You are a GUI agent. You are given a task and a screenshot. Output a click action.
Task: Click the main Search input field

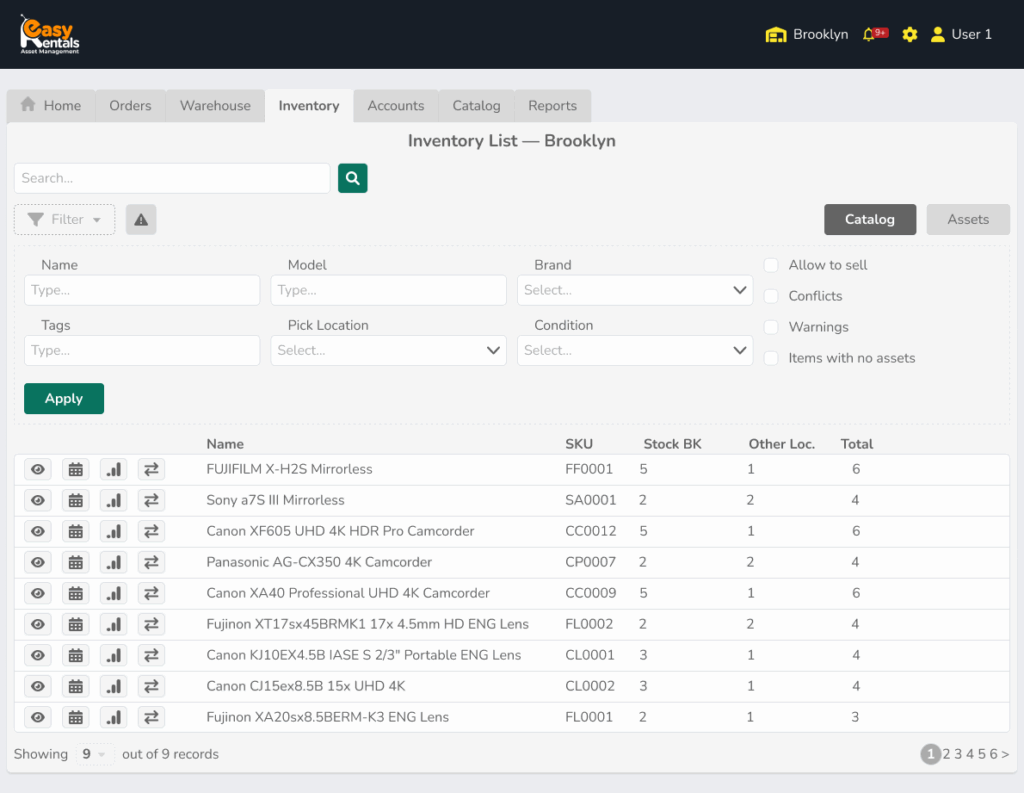coord(172,178)
